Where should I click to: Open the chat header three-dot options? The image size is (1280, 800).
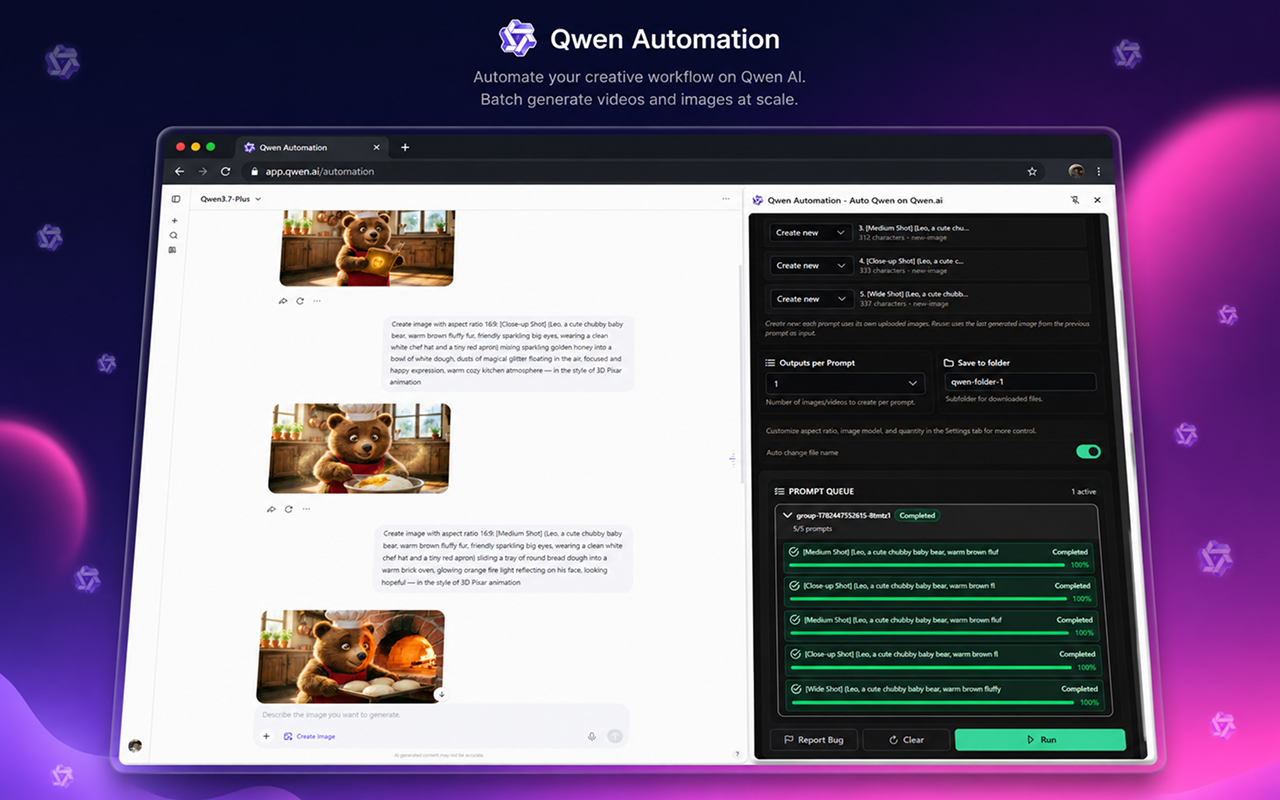[726, 199]
